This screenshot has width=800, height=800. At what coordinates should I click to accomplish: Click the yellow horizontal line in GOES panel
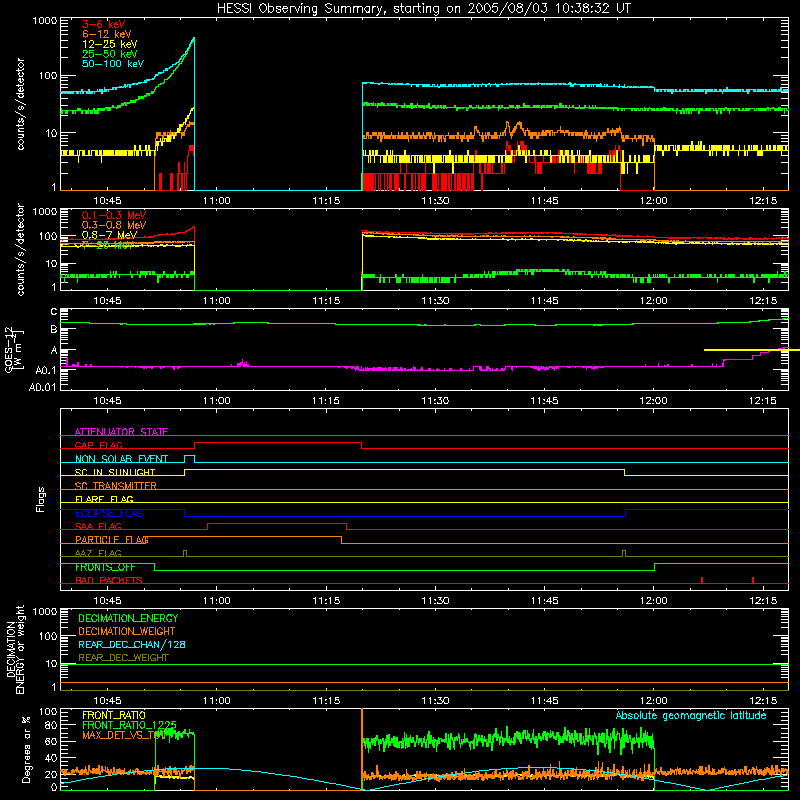(x=752, y=350)
